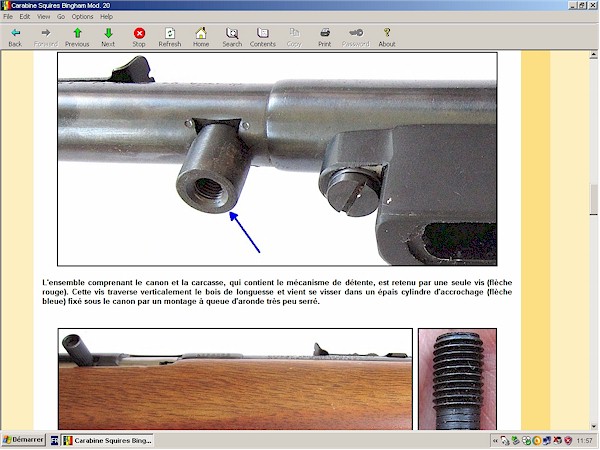The width and height of the screenshot is (600, 450).
Task: Click the grayed Password key button
Action: (356, 37)
